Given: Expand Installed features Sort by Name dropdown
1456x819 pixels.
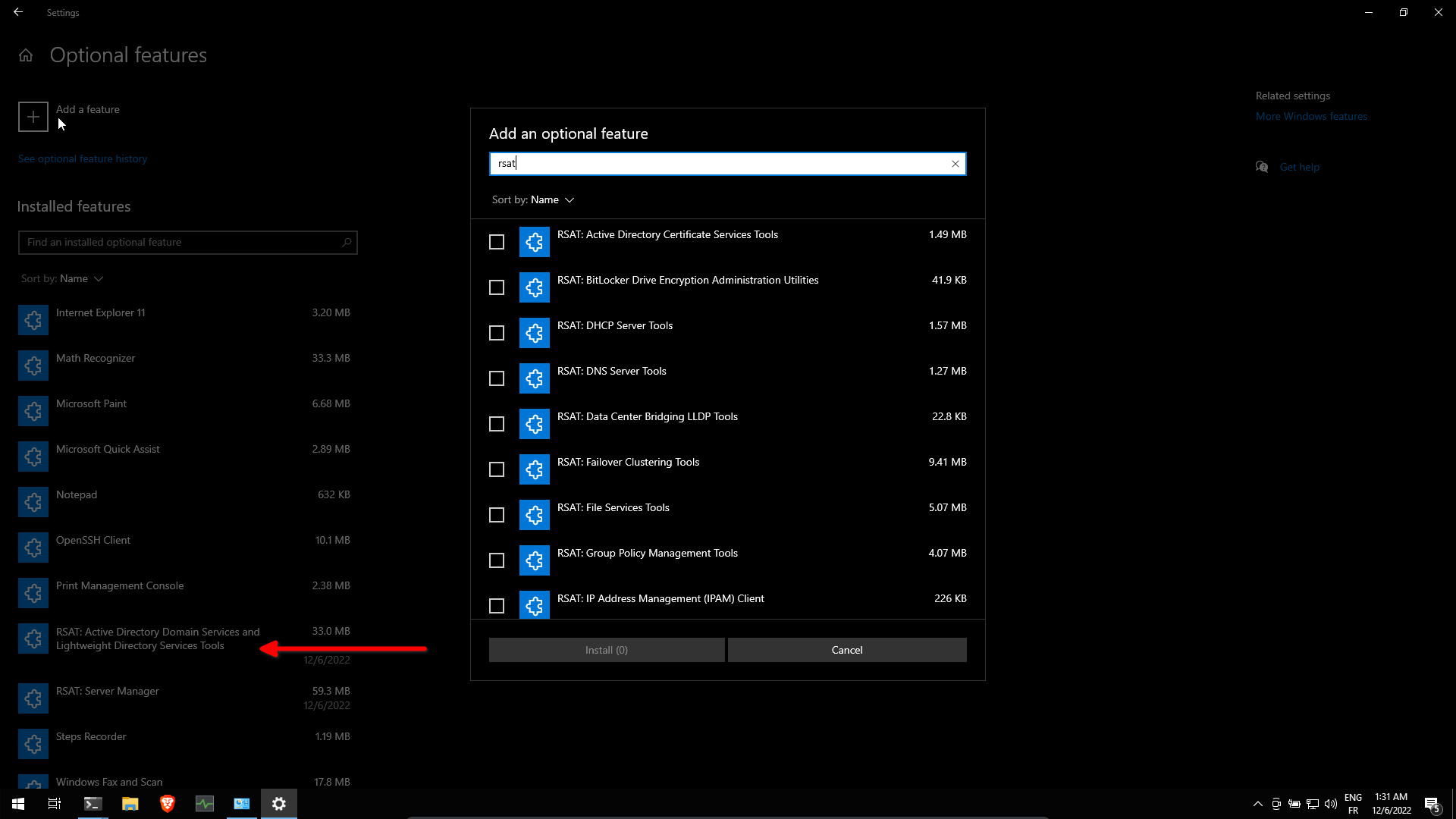Looking at the screenshot, I should [80, 278].
